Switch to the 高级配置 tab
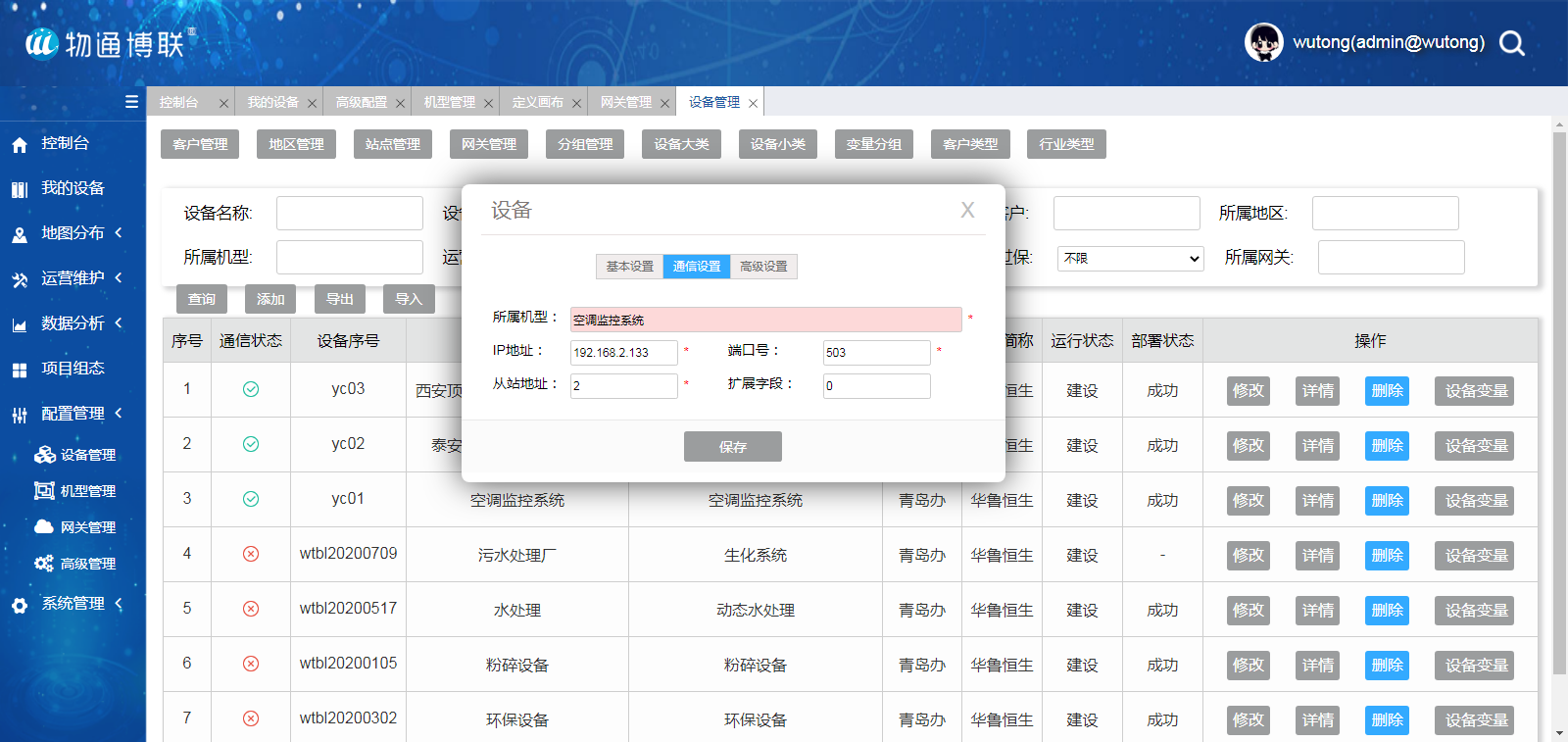 [x=367, y=102]
